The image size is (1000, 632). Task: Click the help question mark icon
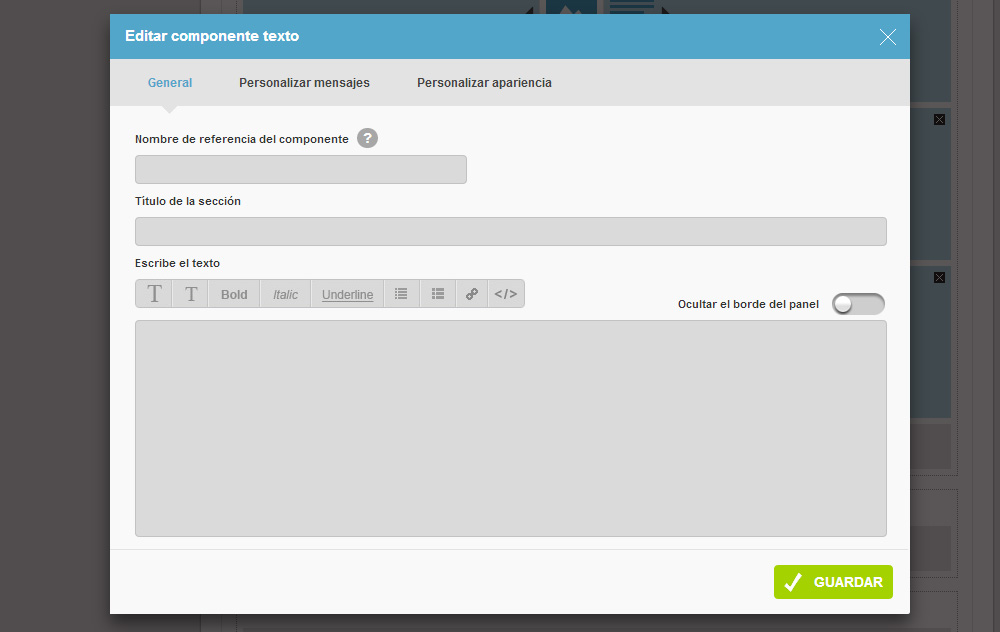coord(367,139)
